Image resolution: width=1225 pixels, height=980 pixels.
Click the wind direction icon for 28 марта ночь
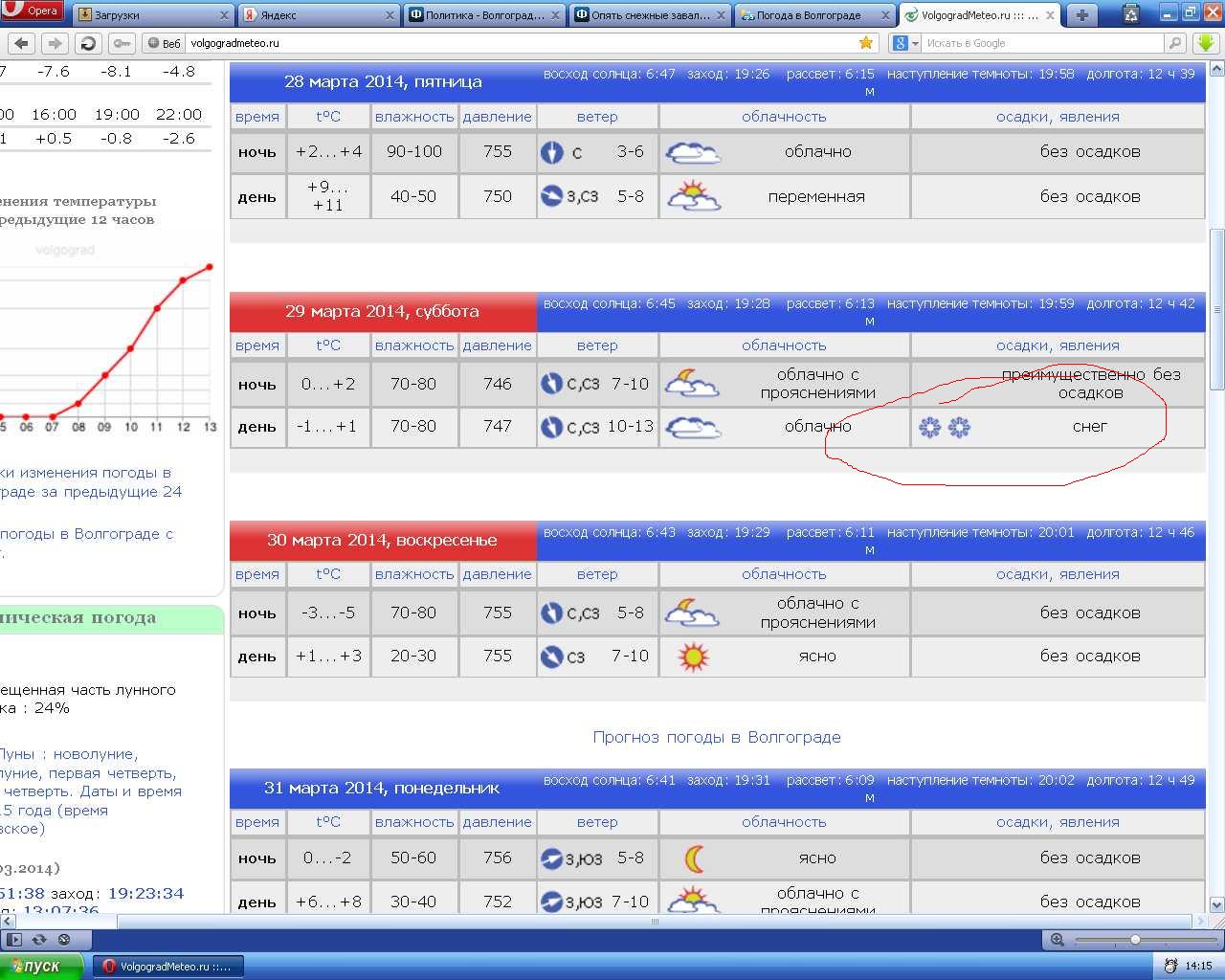(x=552, y=152)
